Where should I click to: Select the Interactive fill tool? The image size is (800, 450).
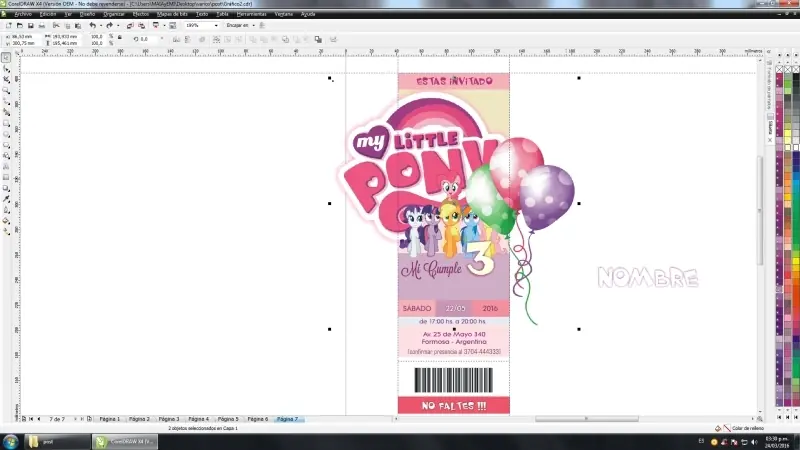coord(6,232)
